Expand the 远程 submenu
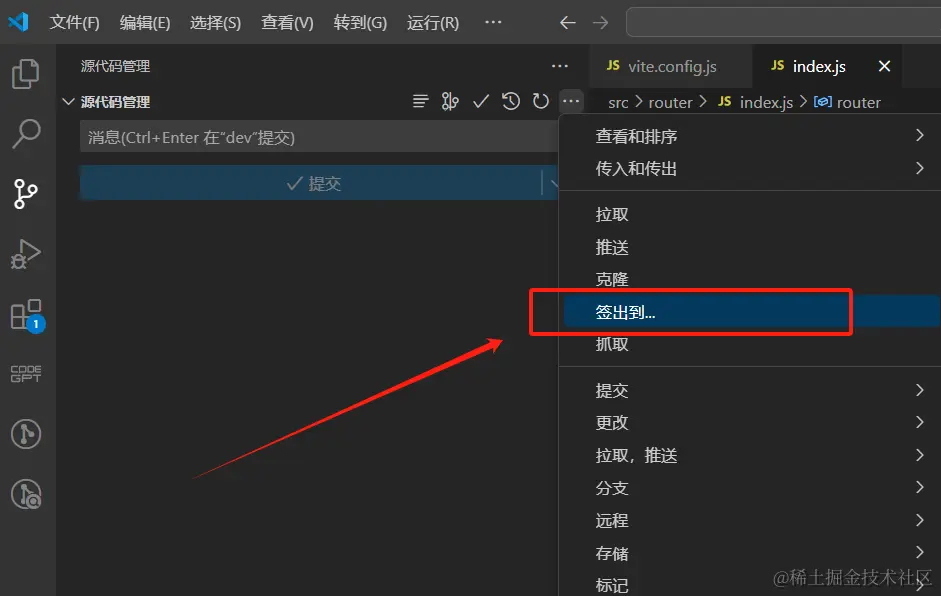The image size is (941, 596). tap(750, 520)
